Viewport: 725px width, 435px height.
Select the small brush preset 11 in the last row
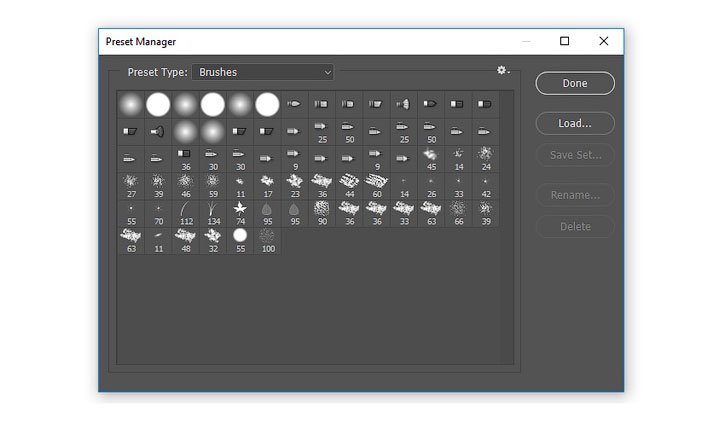pos(158,240)
